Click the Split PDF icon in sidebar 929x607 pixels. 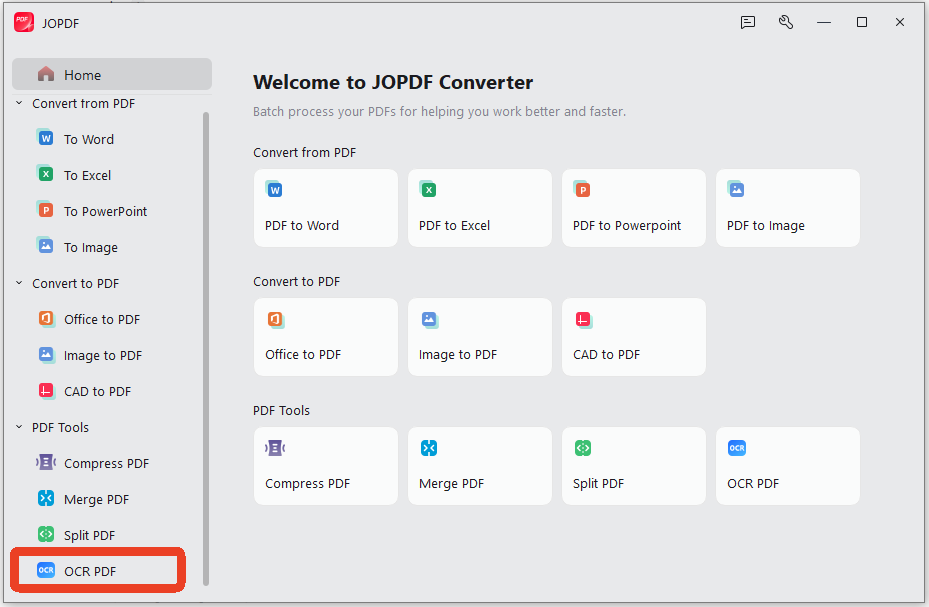(46, 535)
